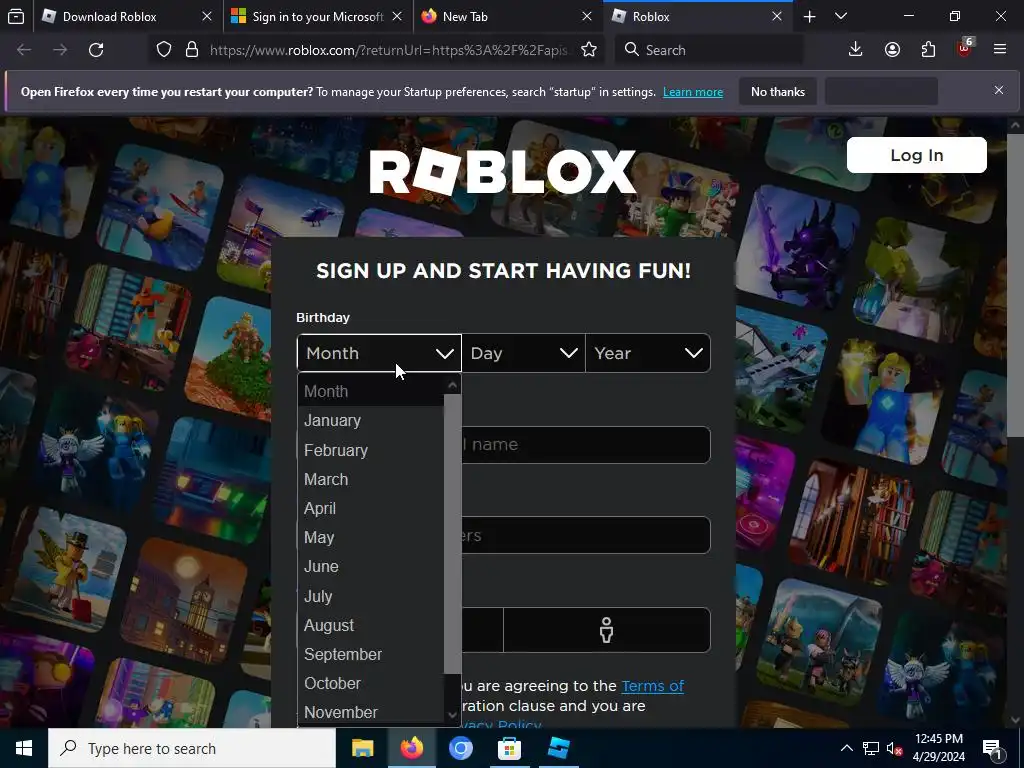
Task: Bookmark this page with star icon
Action: point(588,50)
